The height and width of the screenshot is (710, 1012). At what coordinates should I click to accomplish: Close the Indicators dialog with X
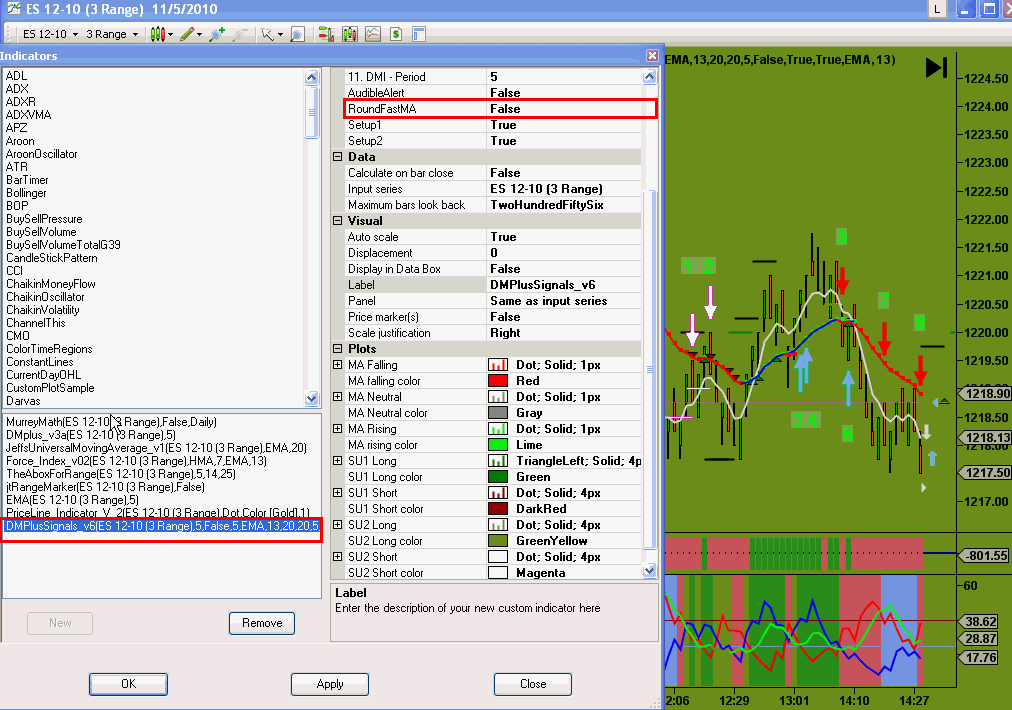coord(652,56)
